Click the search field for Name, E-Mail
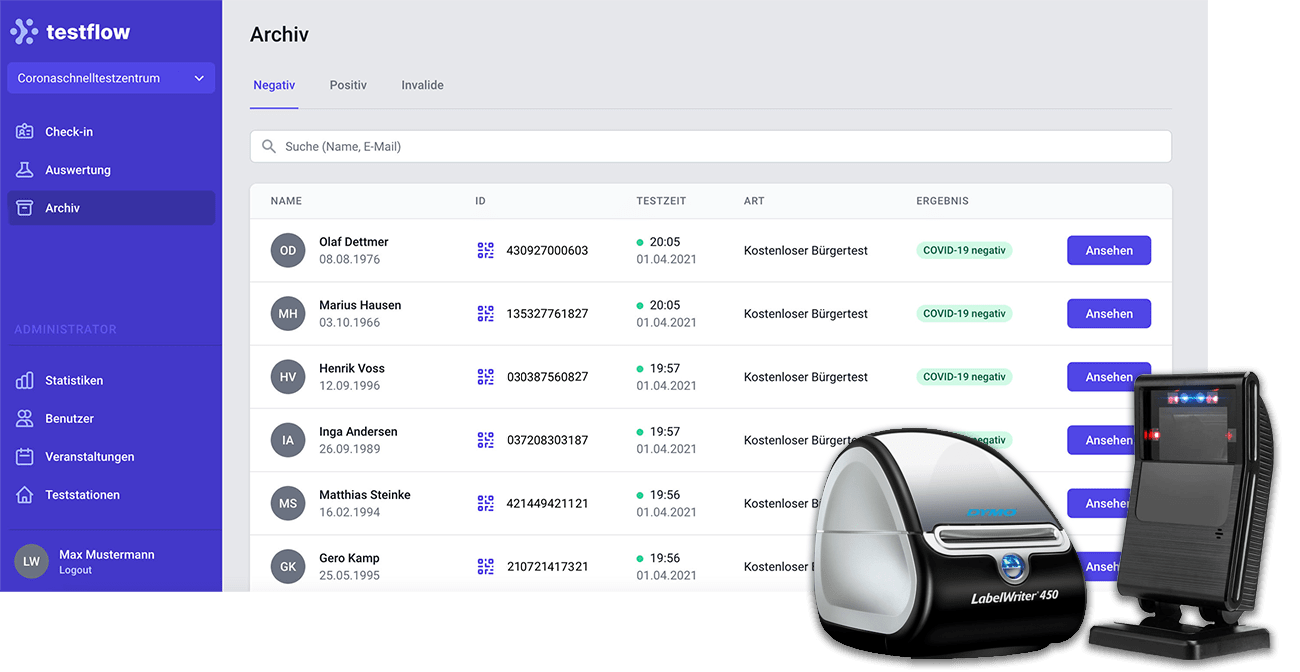The width and height of the screenshot is (1300, 672). [x=710, y=147]
